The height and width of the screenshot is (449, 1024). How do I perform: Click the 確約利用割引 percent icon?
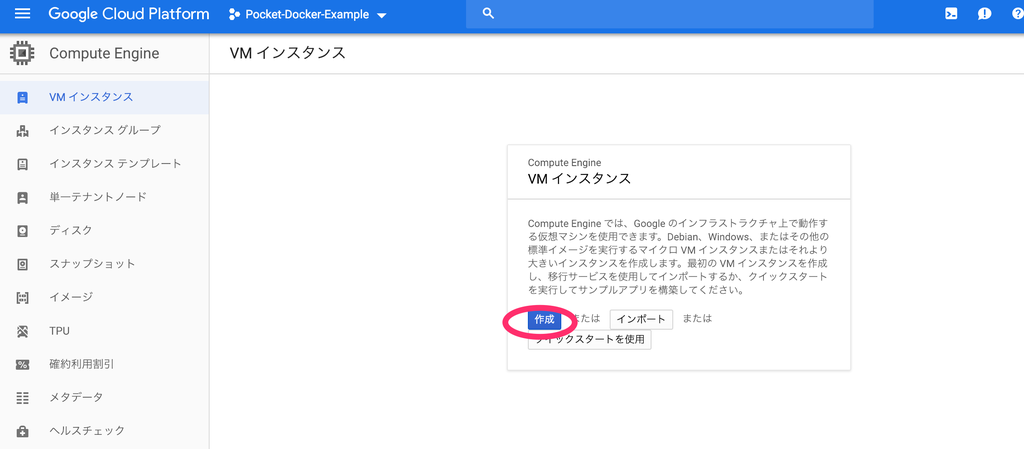[x=22, y=365]
